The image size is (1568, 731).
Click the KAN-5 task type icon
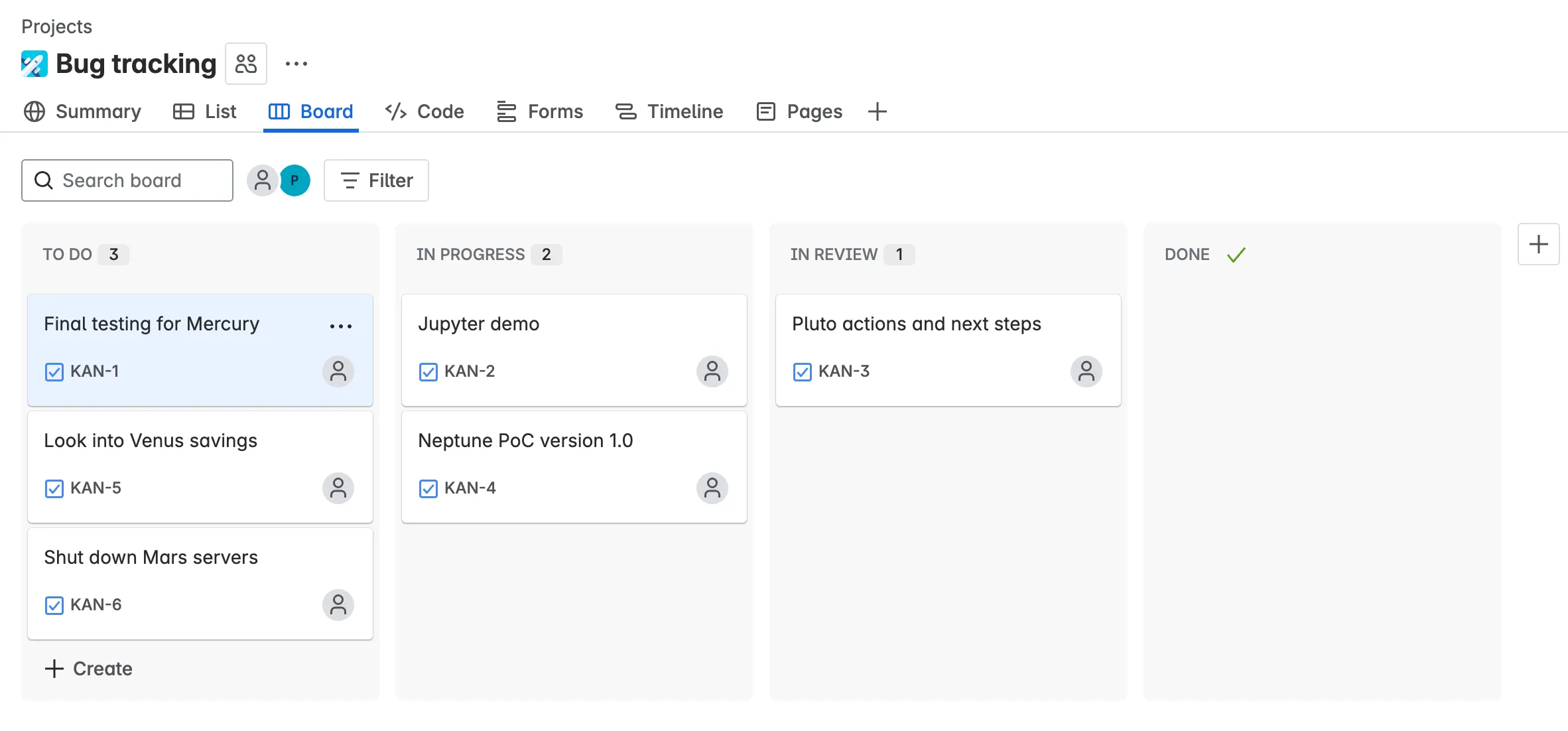click(54, 488)
